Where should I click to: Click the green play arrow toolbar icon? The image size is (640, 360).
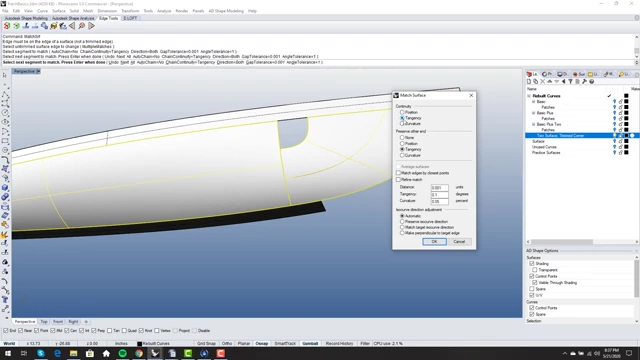pos(91,26)
